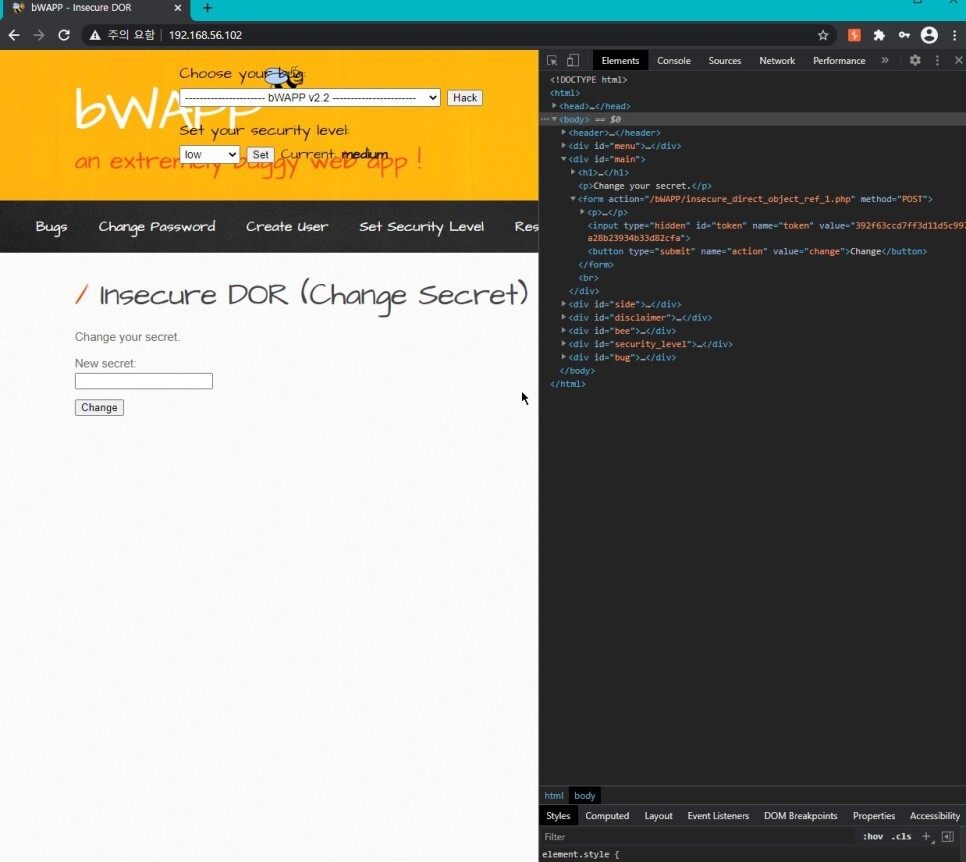Click the New secret text field
966x862 pixels.
(144, 381)
